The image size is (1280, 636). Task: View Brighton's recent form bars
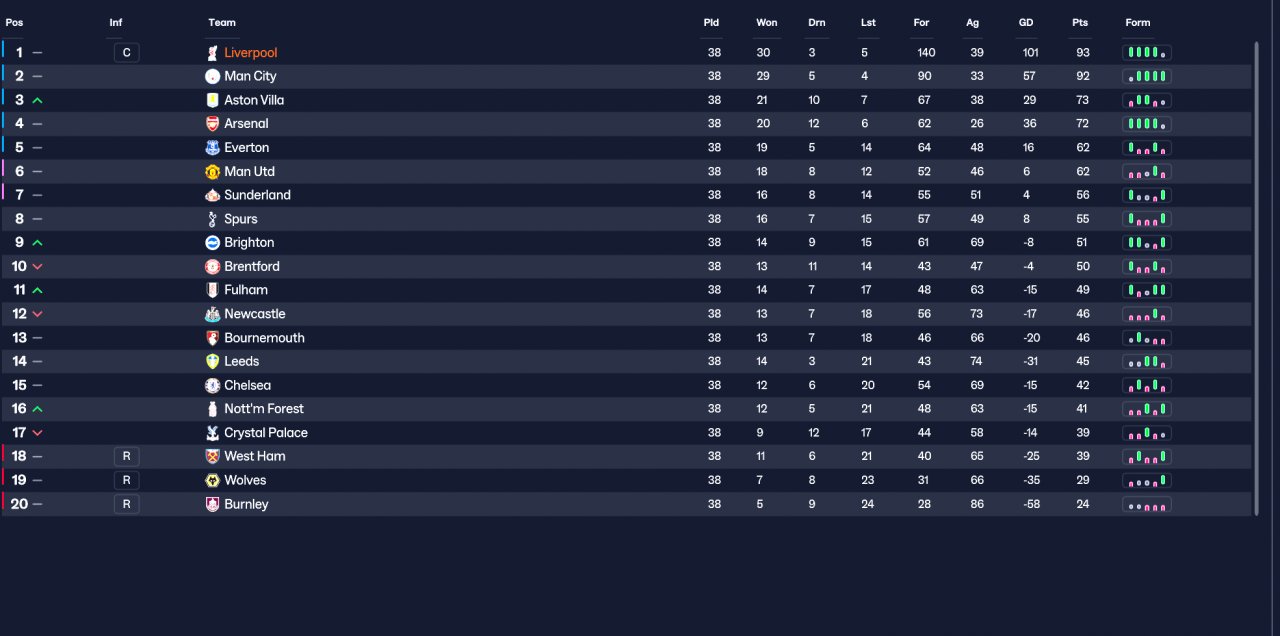(1147, 243)
